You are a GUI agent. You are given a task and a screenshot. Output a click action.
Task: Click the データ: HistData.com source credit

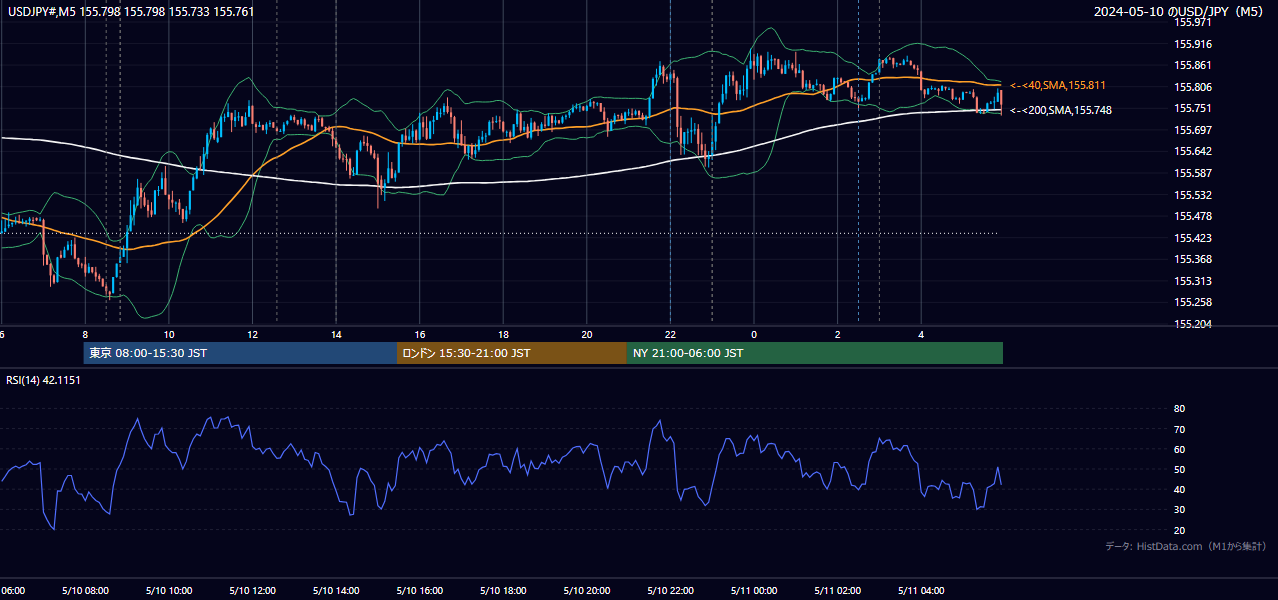pyautogui.click(x=1186, y=546)
